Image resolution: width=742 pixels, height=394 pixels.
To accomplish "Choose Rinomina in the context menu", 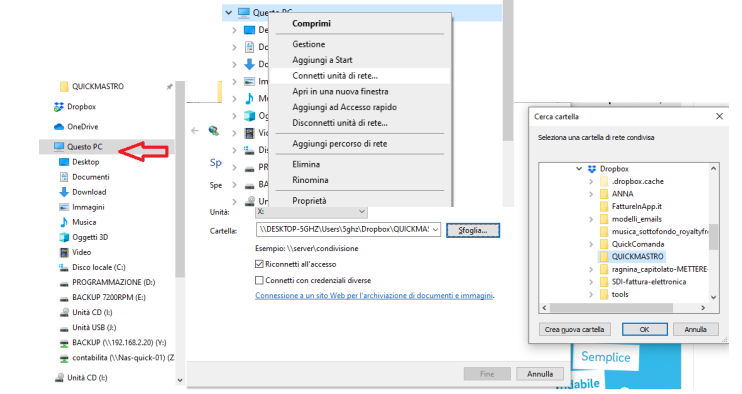I will pyautogui.click(x=360, y=180).
